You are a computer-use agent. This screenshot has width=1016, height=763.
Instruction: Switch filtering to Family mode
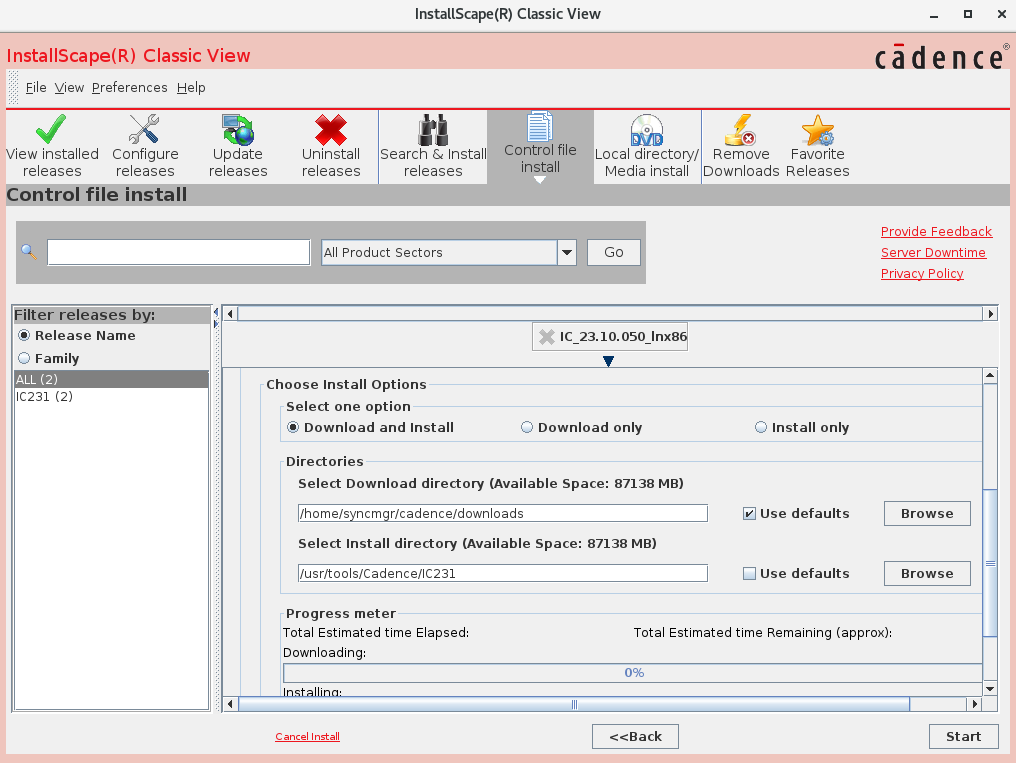click(21, 357)
